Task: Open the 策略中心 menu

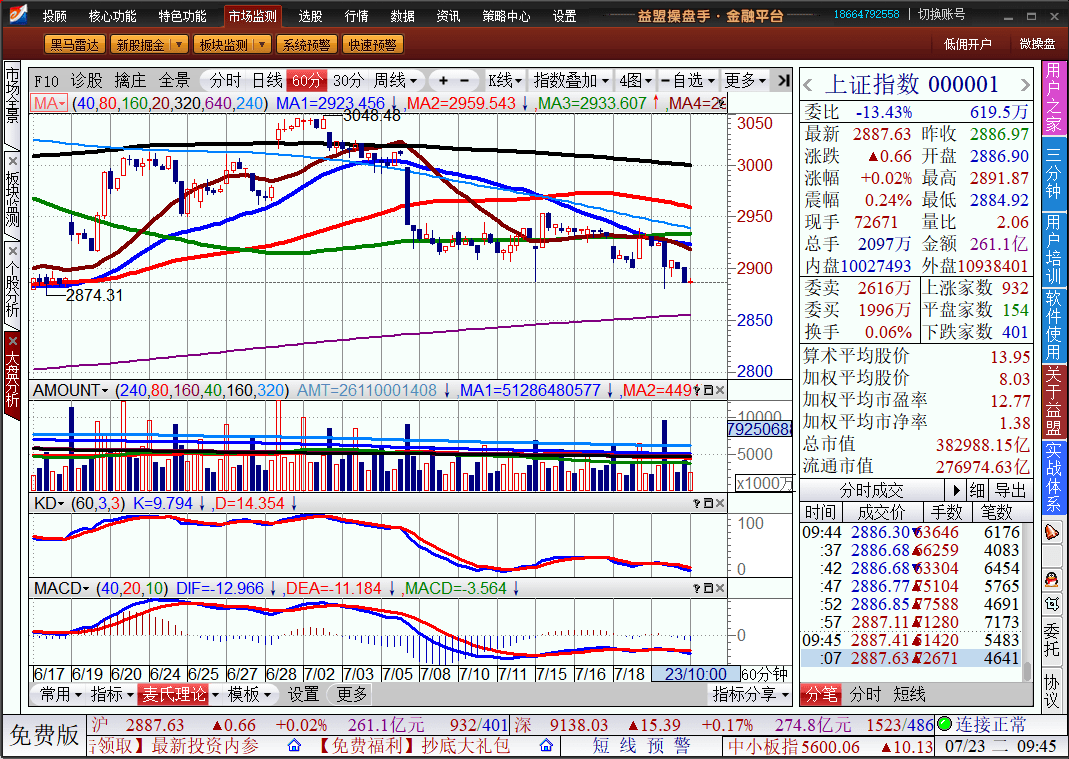Action: point(507,16)
